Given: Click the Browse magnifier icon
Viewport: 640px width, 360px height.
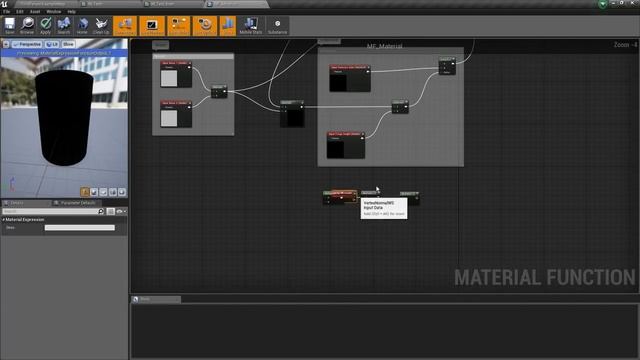Looking at the screenshot, I should pos(27,25).
